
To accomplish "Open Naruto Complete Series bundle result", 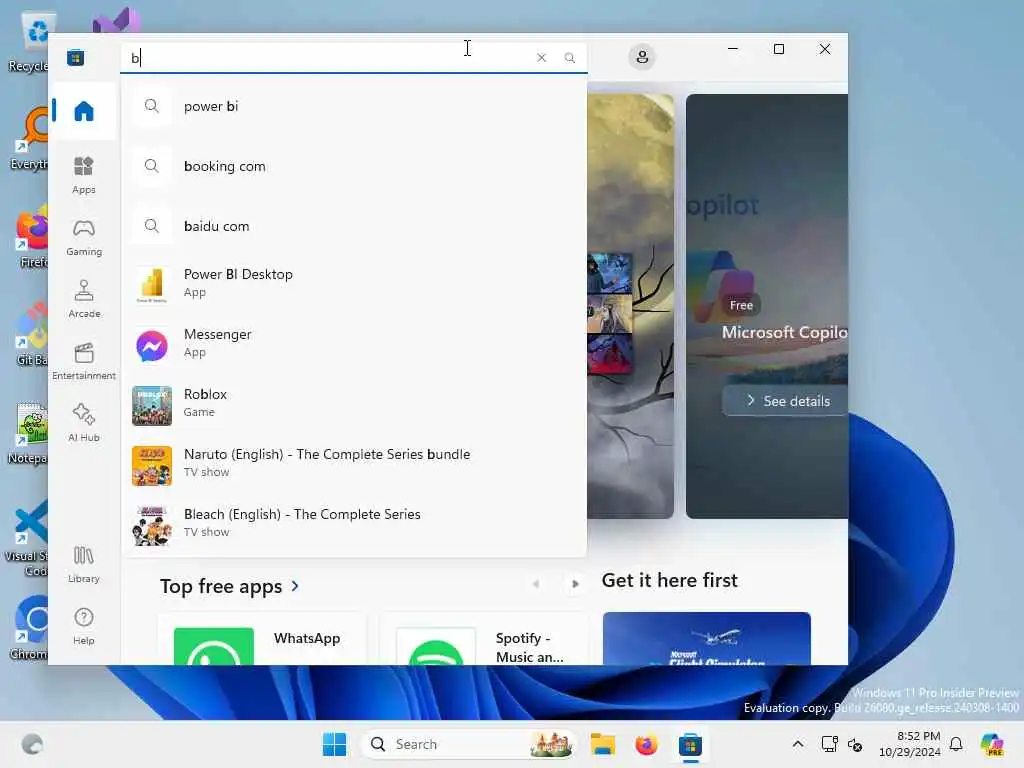I will tap(354, 464).
